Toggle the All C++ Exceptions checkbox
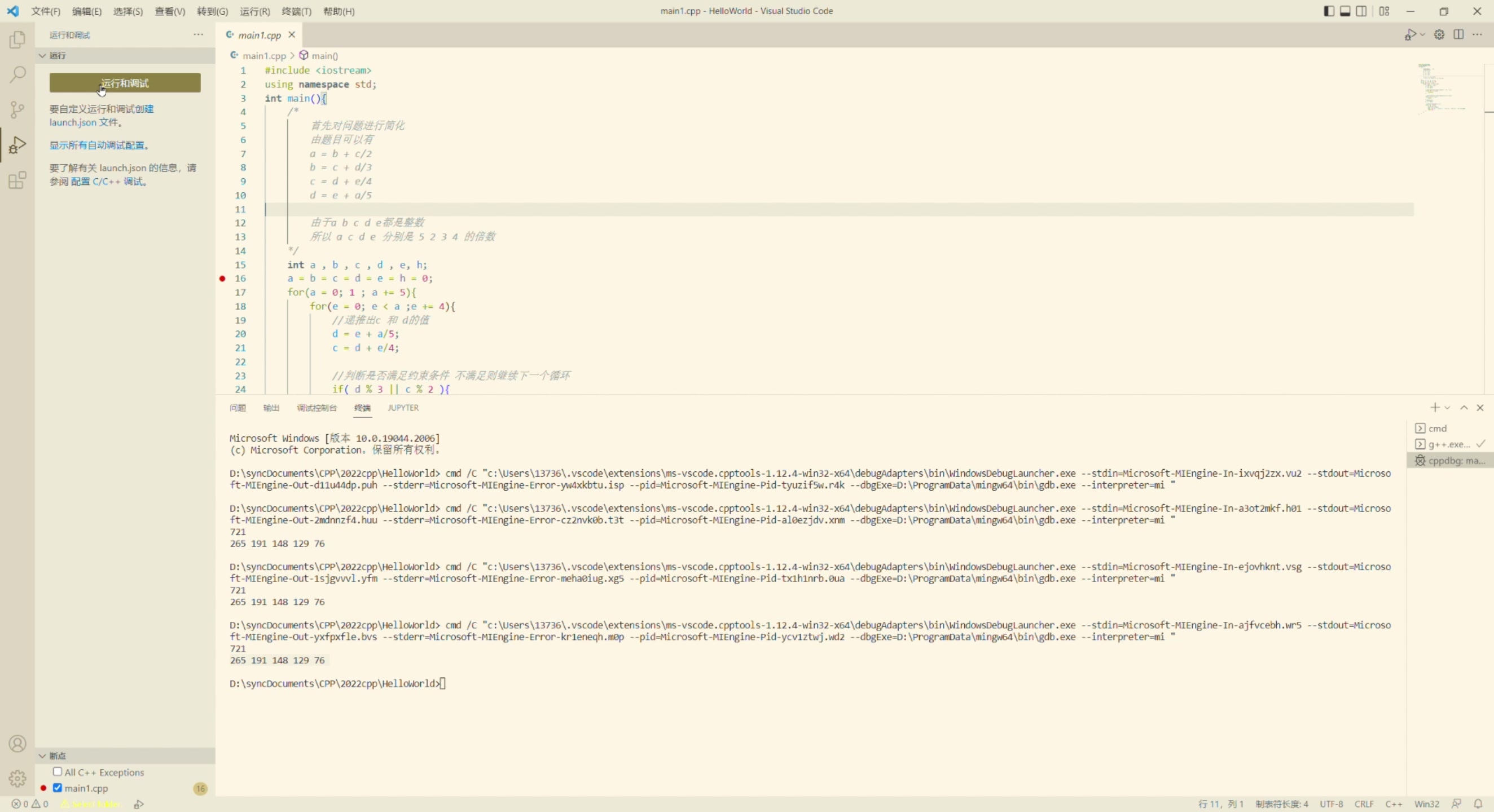This screenshot has width=1494, height=812. tap(57, 772)
